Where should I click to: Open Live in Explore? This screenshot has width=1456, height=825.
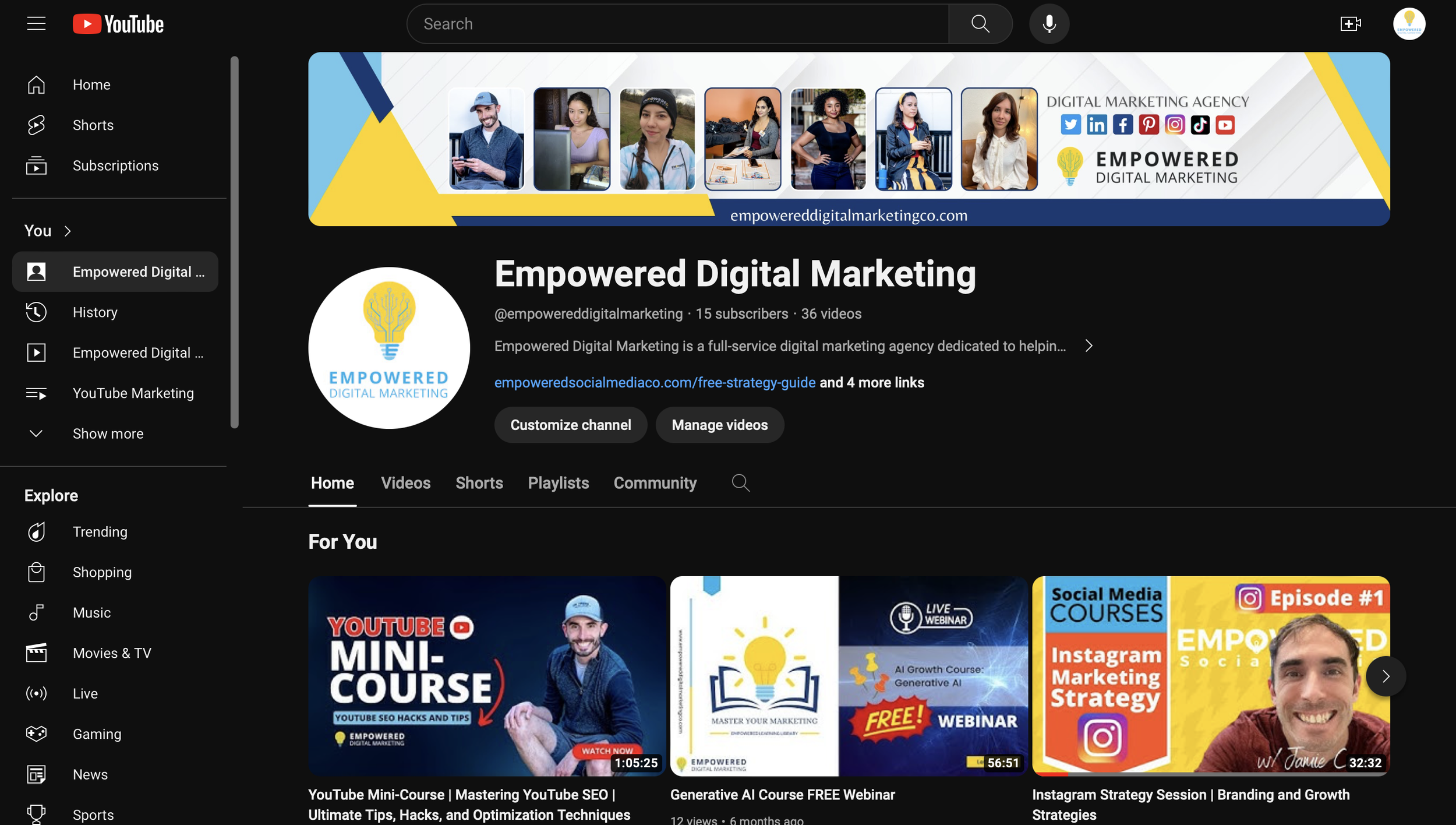coord(115,693)
